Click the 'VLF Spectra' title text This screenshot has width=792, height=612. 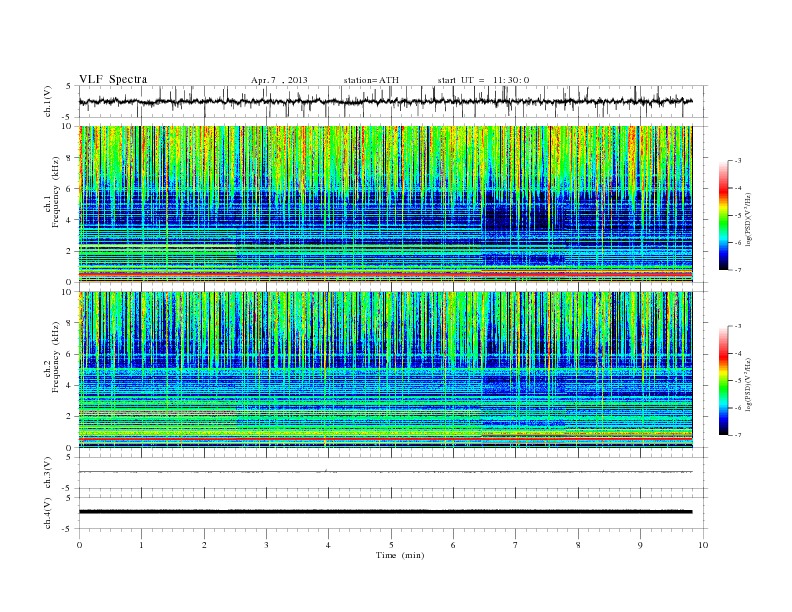pyautogui.click(x=113, y=79)
